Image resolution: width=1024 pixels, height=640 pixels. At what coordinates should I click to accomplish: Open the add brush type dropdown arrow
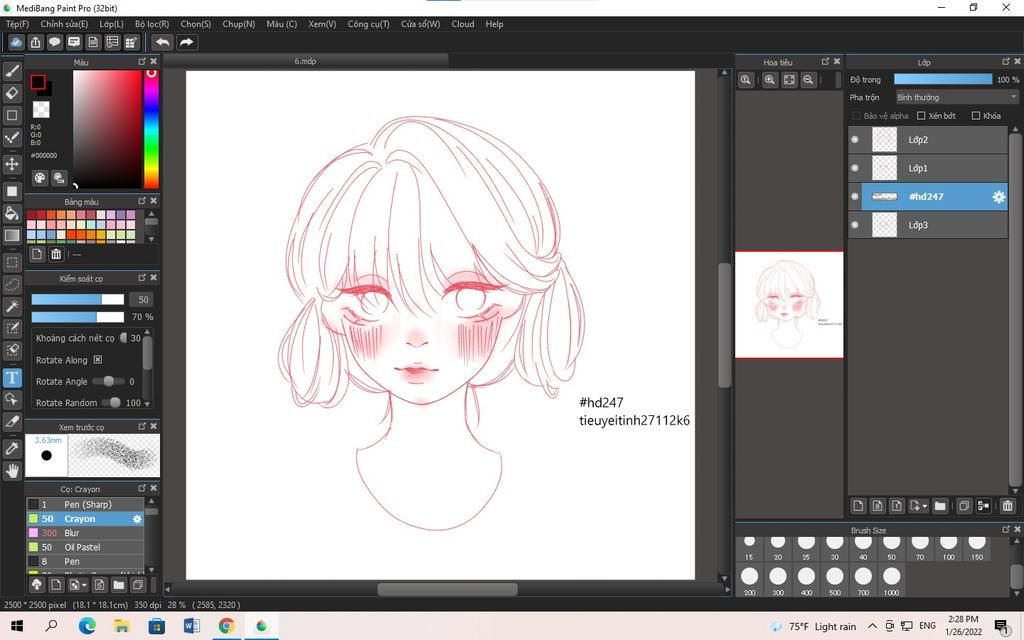coord(78,584)
